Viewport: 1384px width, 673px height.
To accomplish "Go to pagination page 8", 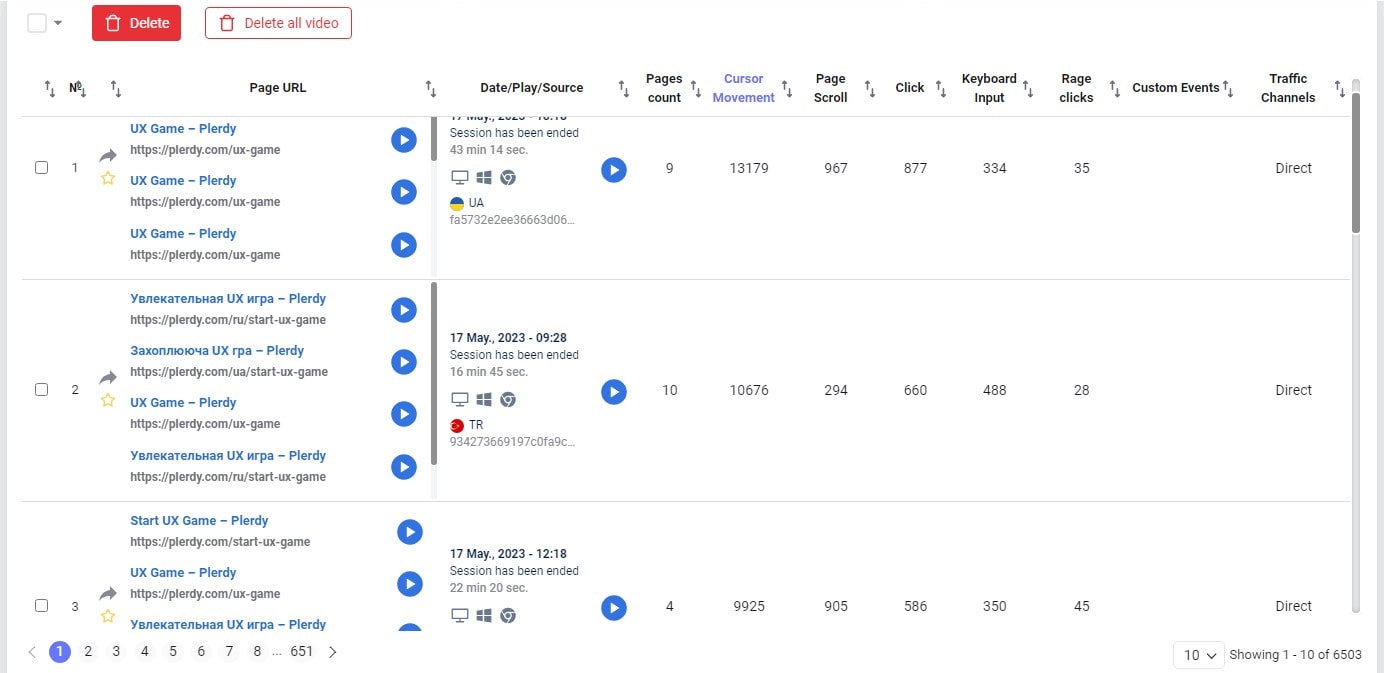I will [257, 652].
